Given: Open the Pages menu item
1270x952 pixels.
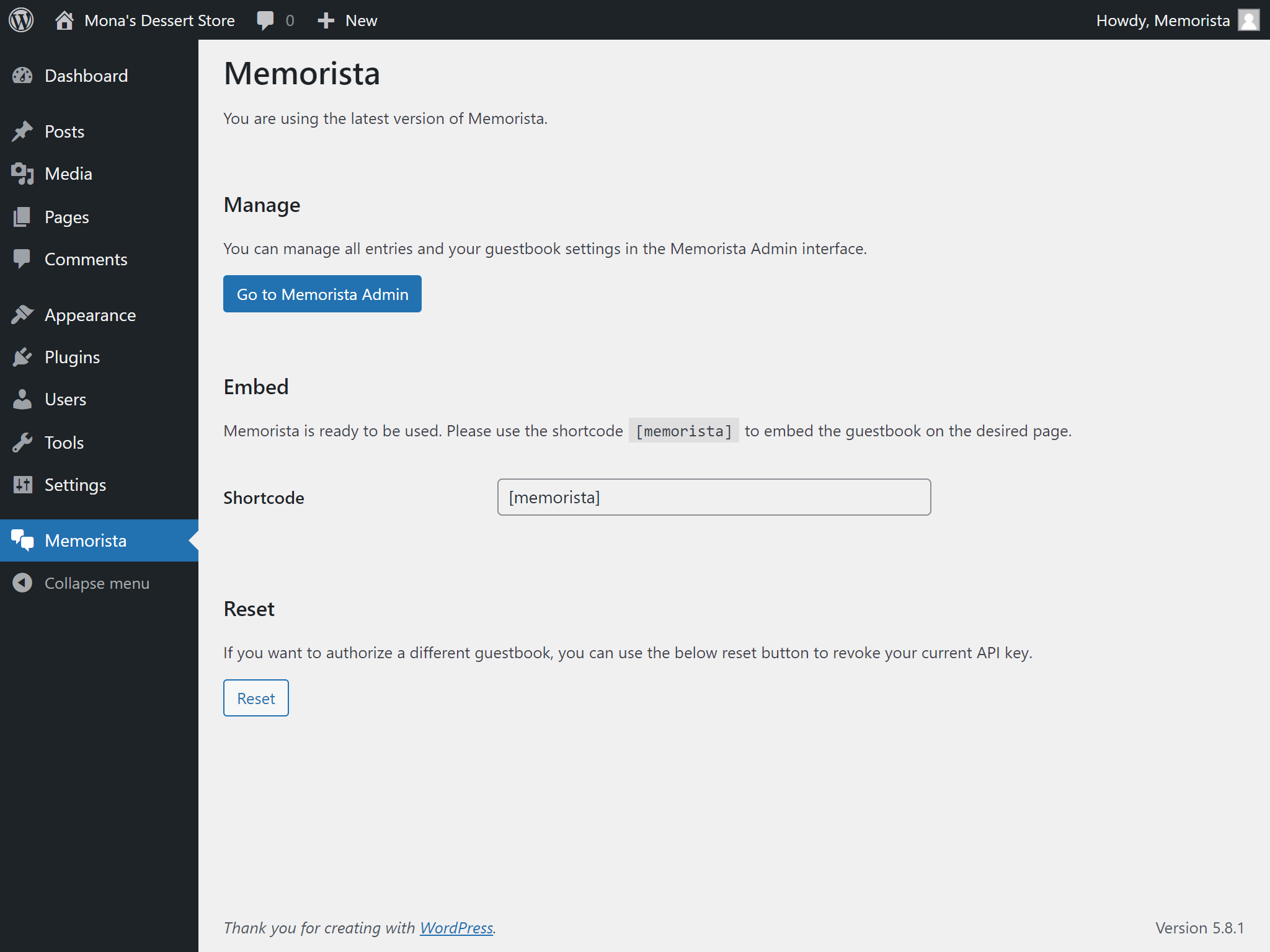Looking at the screenshot, I should [x=66, y=216].
